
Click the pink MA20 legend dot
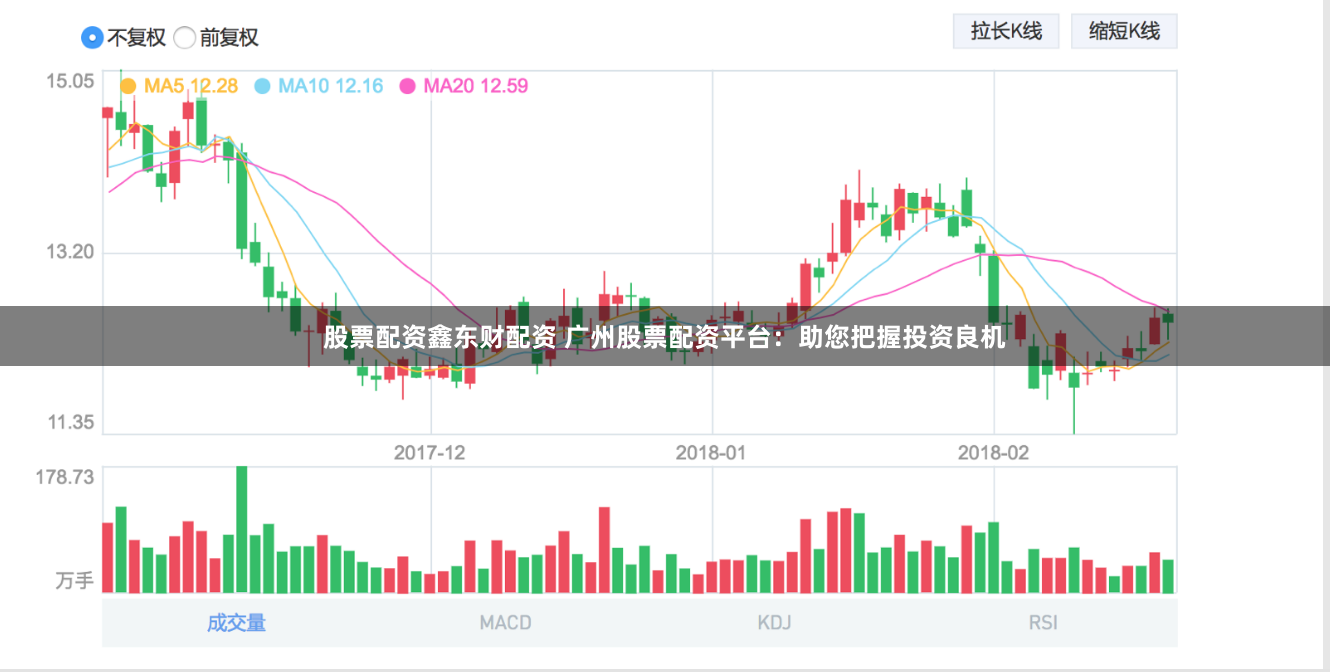(x=407, y=87)
